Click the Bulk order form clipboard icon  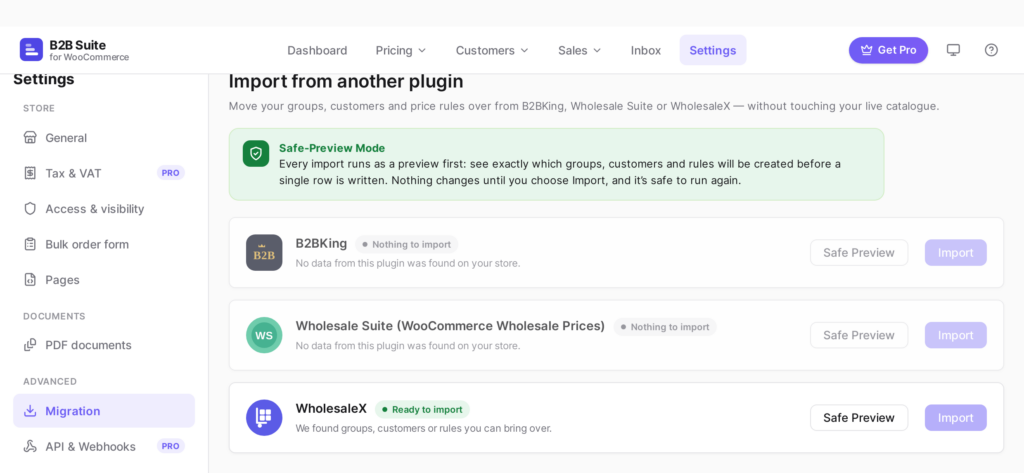pyautogui.click(x=30, y=244)
